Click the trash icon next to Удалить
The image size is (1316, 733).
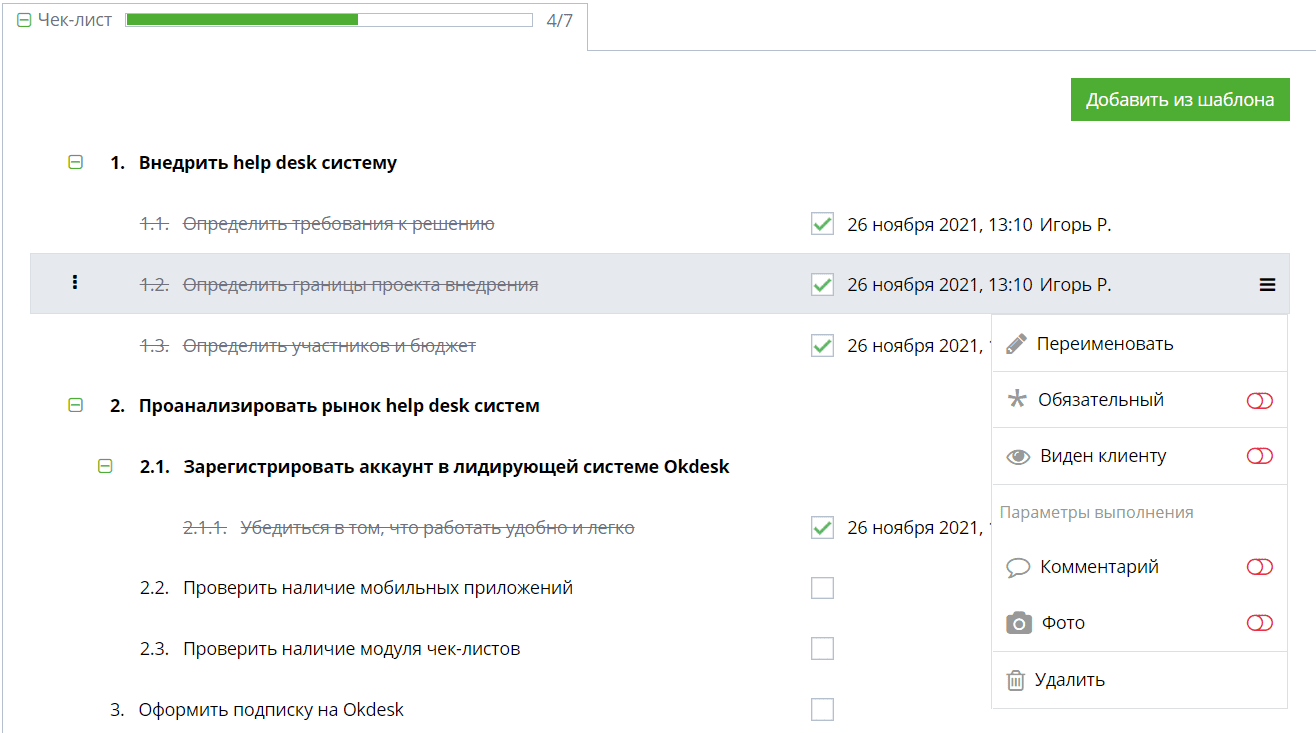coord(1016,681)
